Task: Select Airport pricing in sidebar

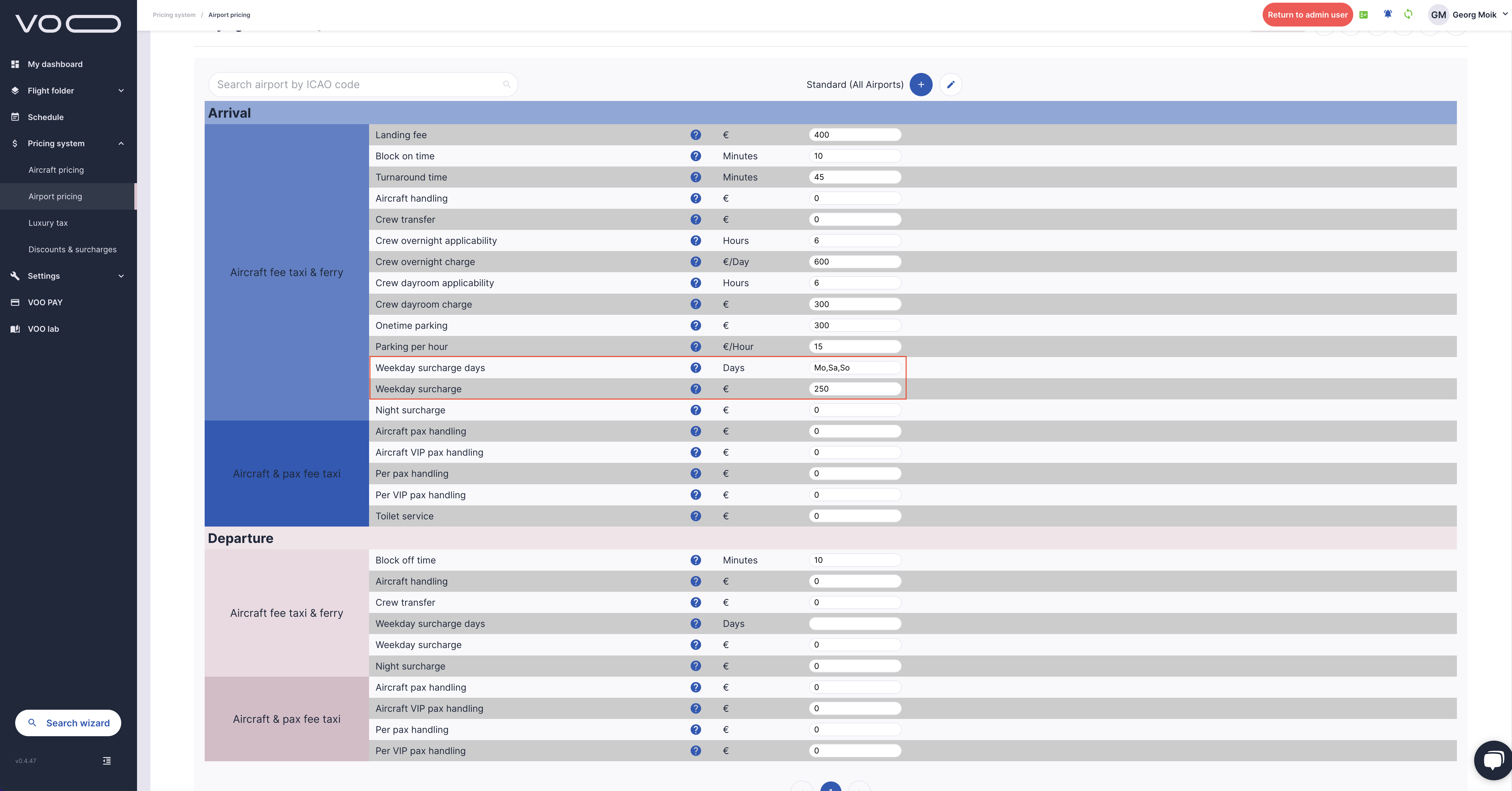Action: pyautogui.click(x=55, y=196)
